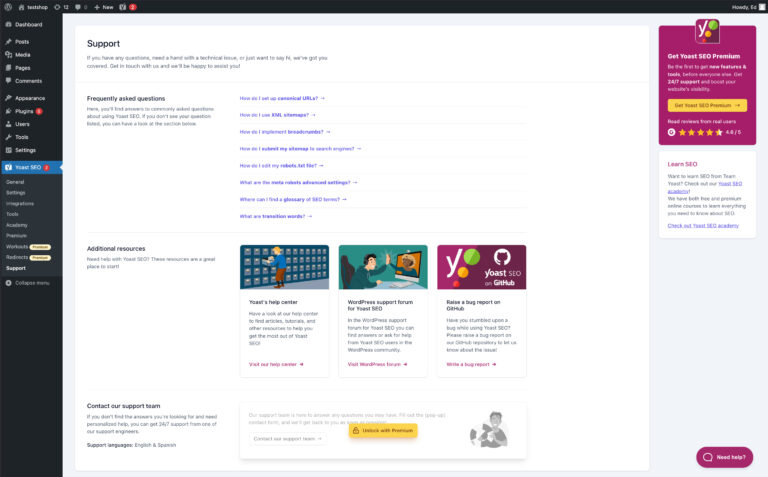Click the Yoast on GitHub thumbnail
This screenshot has width=768, height=477.
point(481,267)
